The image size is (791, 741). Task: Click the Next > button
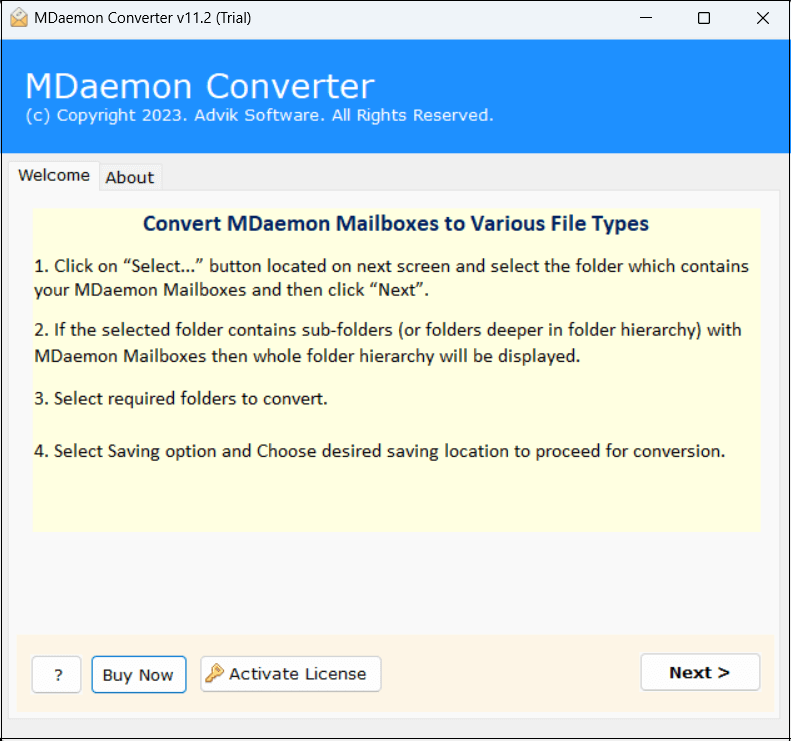coord(700,672)
